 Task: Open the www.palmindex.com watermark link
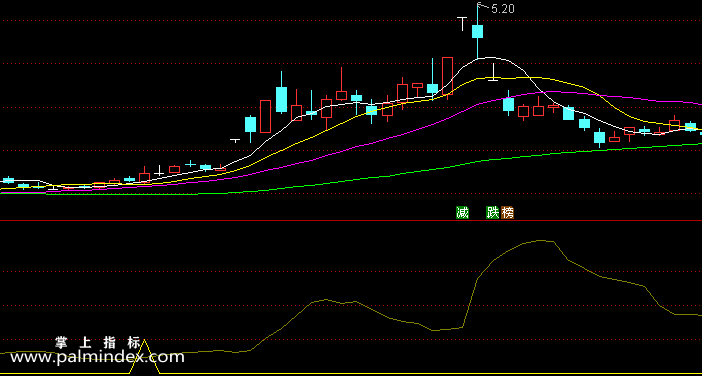click(97, 357)
